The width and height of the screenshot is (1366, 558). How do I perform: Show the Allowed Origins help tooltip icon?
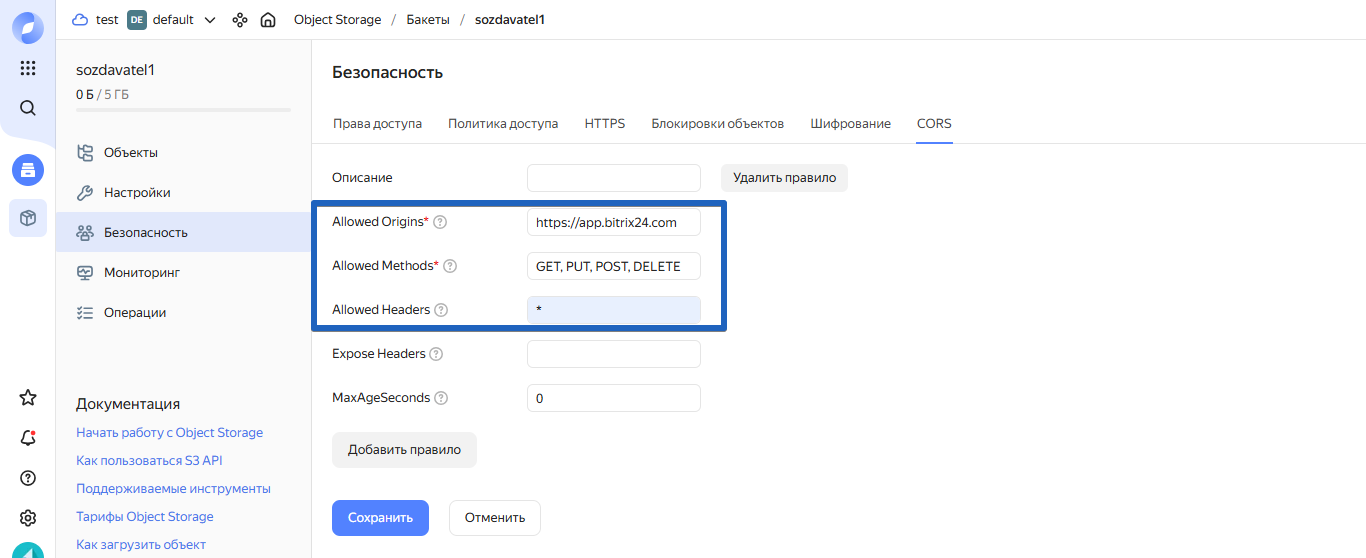(x=440, y=222)
